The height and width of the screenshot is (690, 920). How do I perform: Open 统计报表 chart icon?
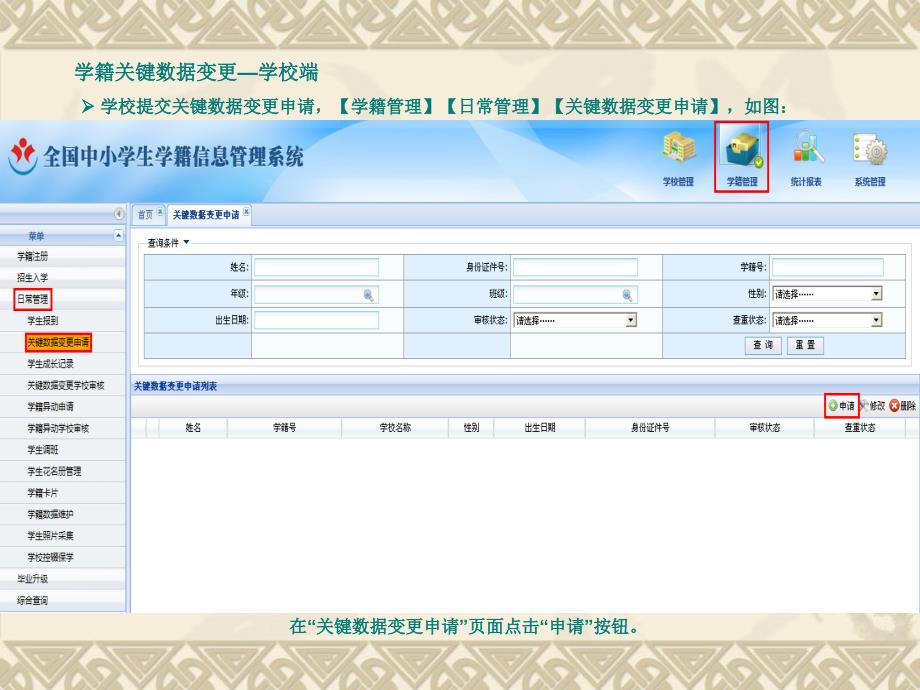pyautogui.click(x=806, y=151)
